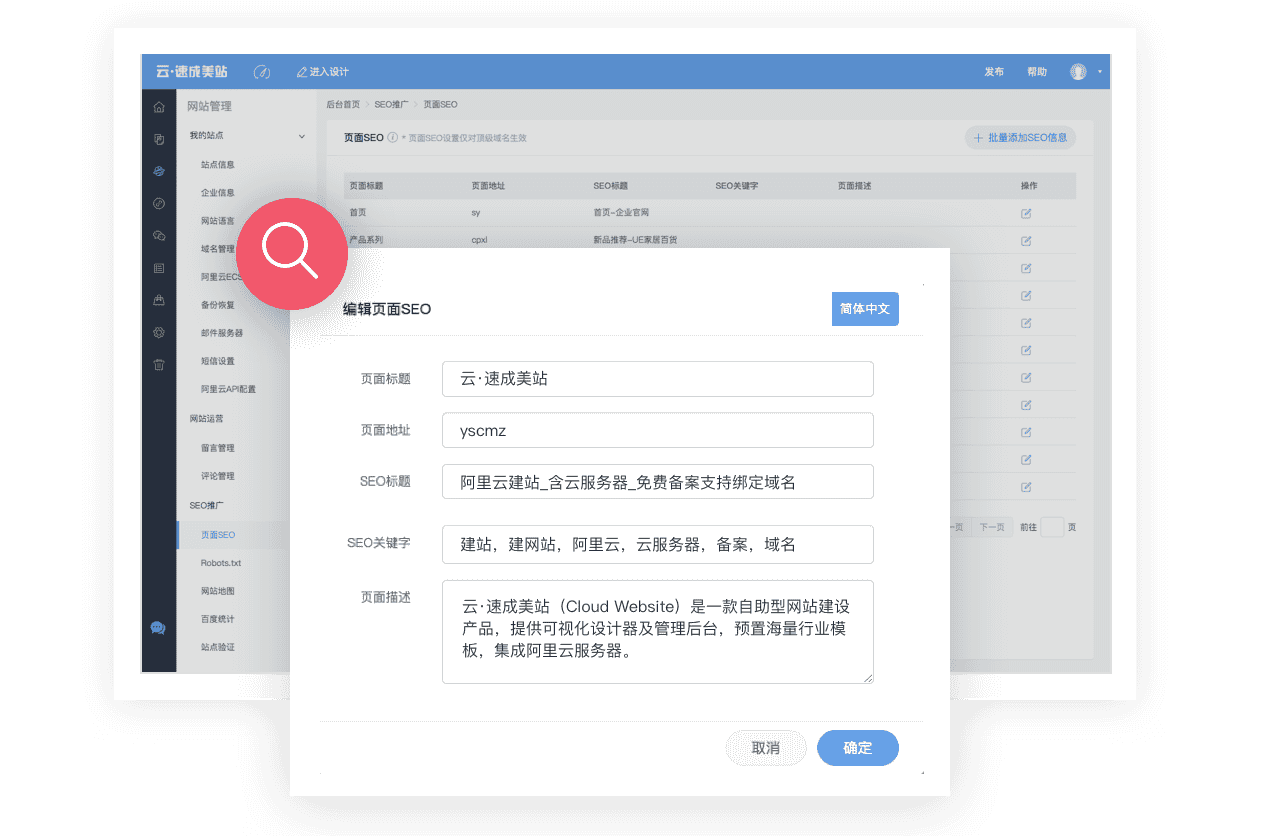Click 帮助 in the top bar

point(1037,72)
